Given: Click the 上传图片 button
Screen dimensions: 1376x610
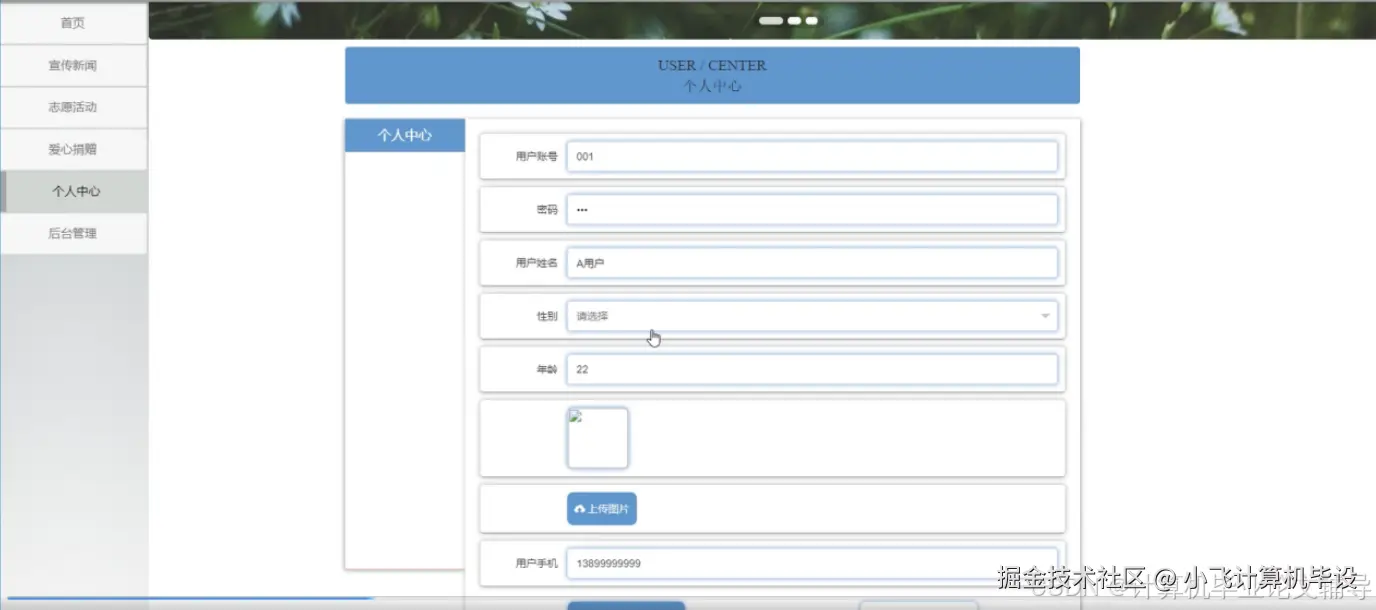Looking at the screenshot, I should click(602, 509).
